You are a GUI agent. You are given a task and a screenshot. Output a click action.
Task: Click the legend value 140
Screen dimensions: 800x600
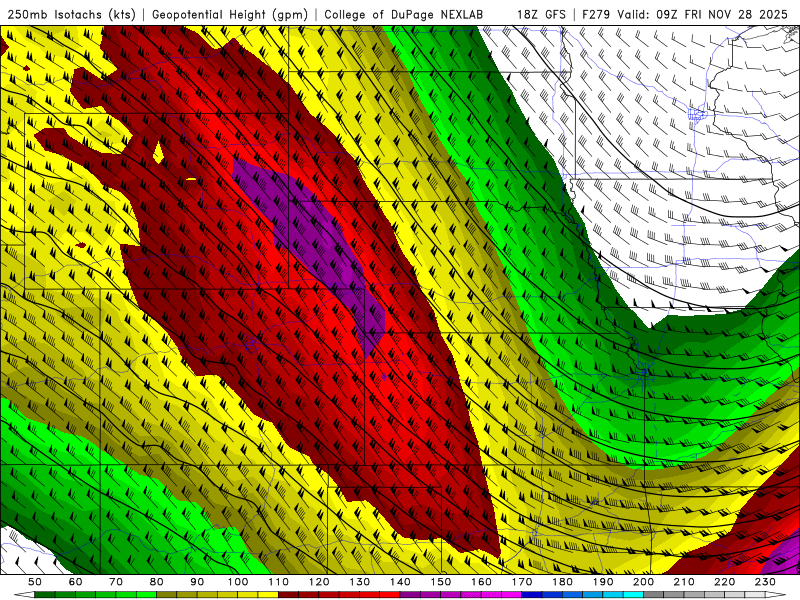(401, 582)
